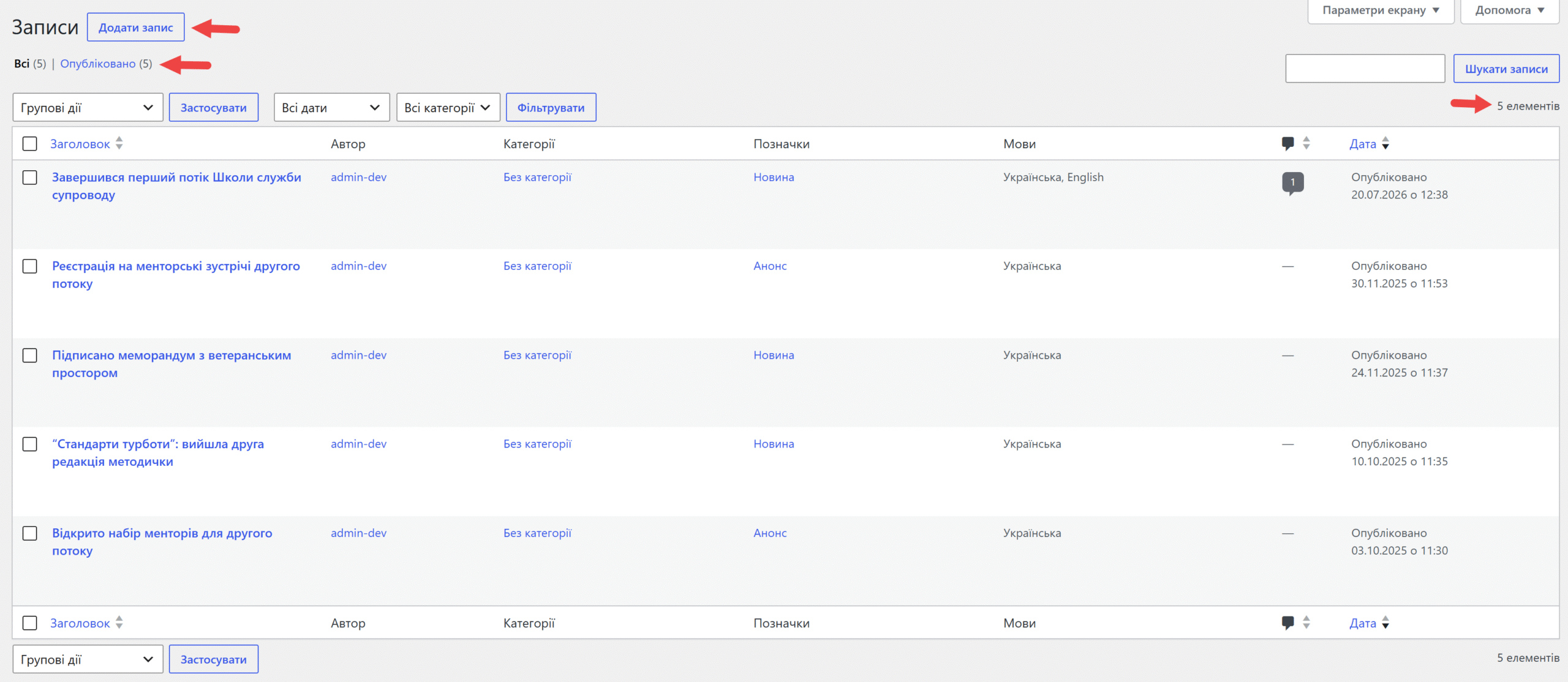Toggle date sort arrow beside Дата header

1385,143
